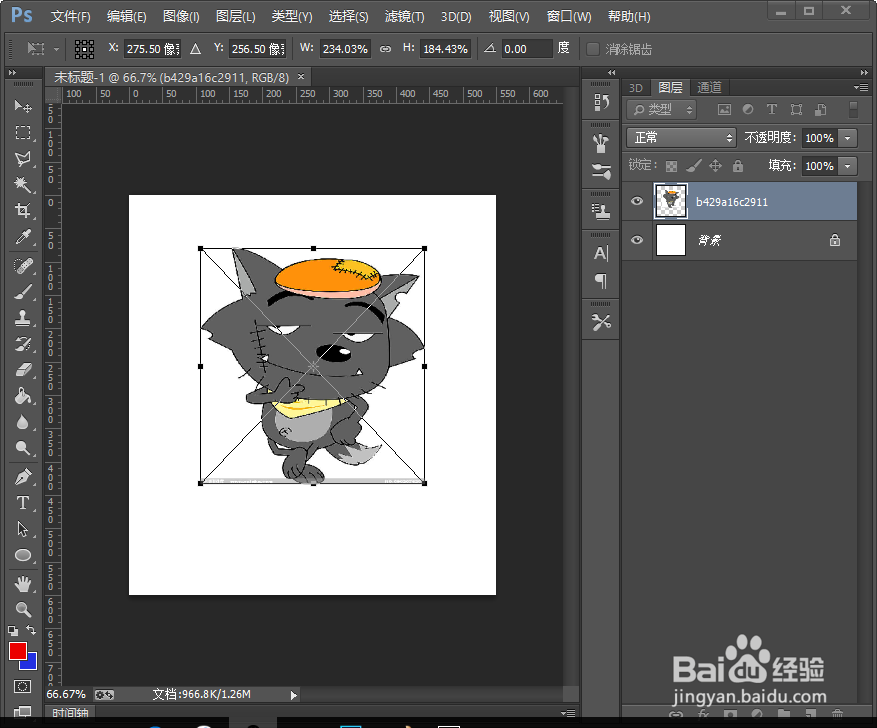Select the Ellipse shape tool

point(23,555)
